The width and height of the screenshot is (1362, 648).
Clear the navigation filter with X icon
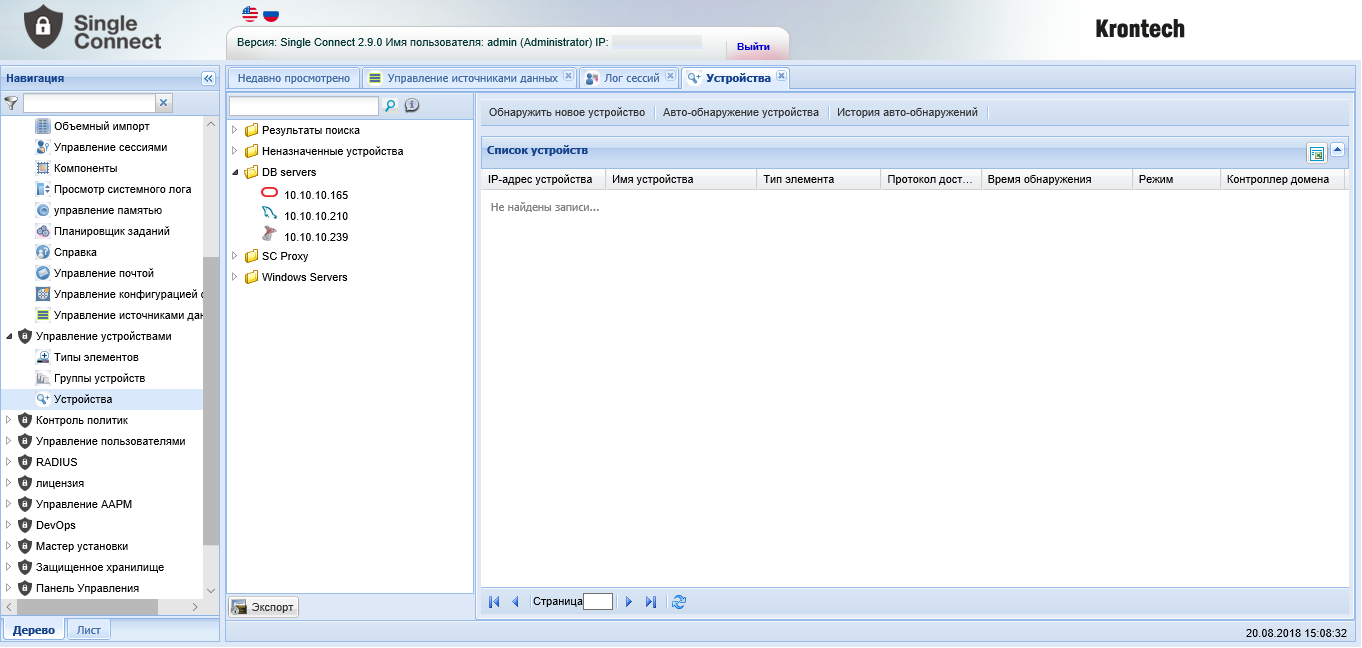point(164,103)
